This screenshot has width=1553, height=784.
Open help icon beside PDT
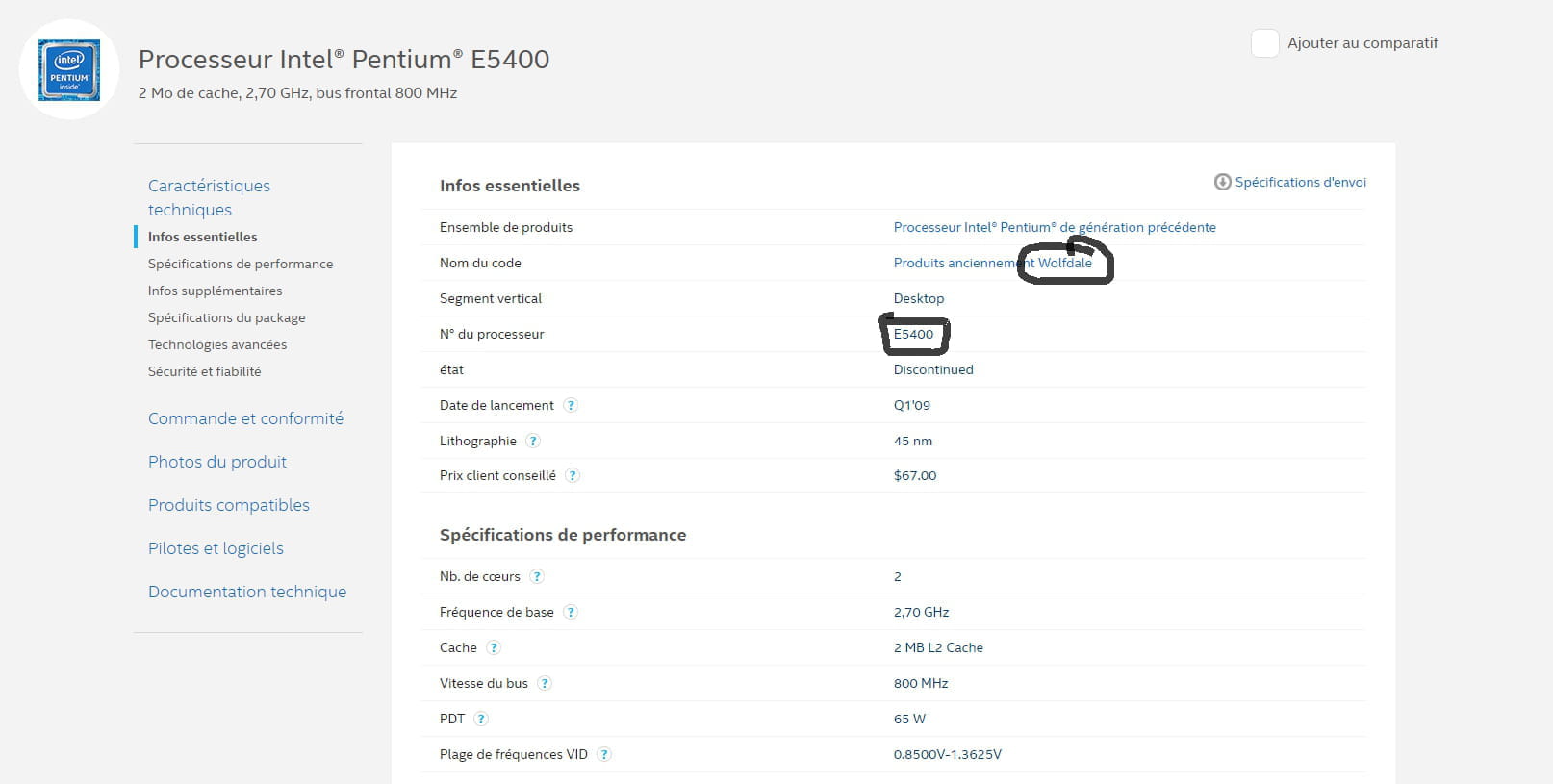coord(481,719)
